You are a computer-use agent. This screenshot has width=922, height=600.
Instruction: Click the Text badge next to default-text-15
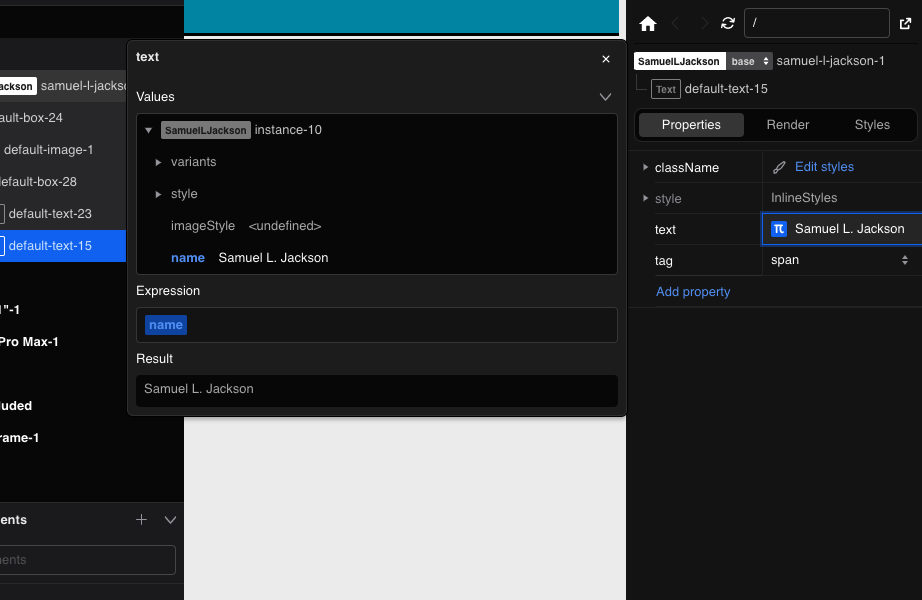coord(666,89)
